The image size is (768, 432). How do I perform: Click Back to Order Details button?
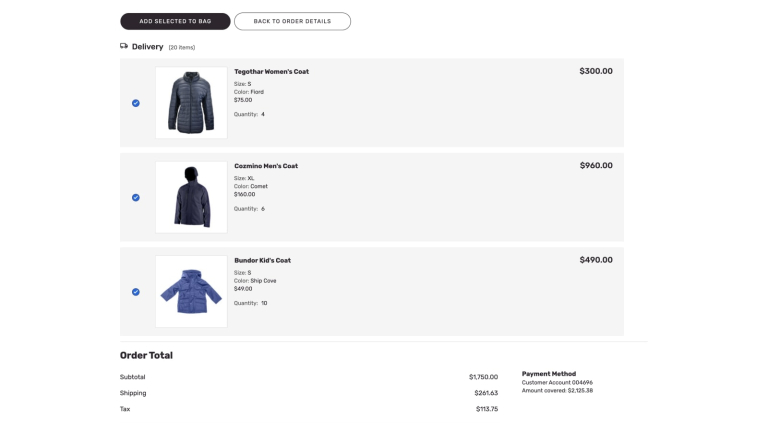click(x=292, y=21)
